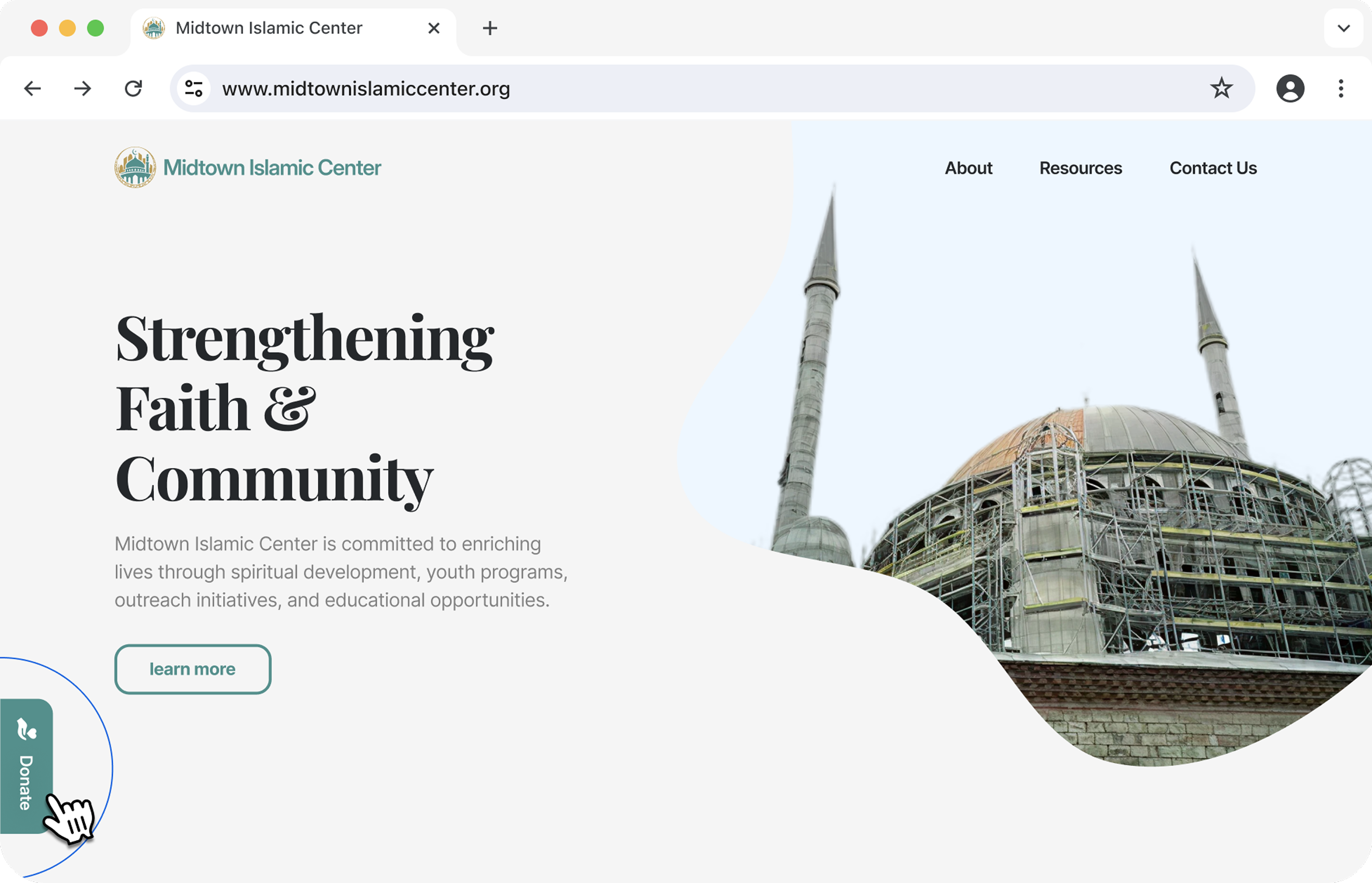1372x883 pixels.
Task: Open the Resources menu item
Action: point(1081,168)
